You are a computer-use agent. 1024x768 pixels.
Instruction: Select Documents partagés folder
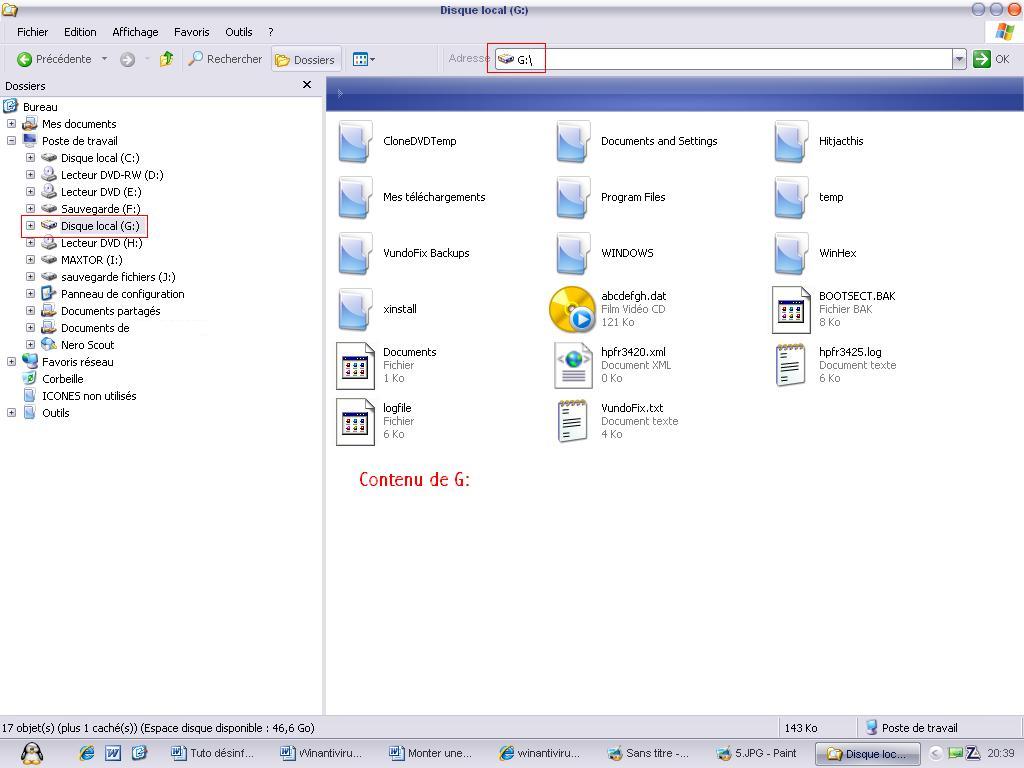click(x=110, y=311)
